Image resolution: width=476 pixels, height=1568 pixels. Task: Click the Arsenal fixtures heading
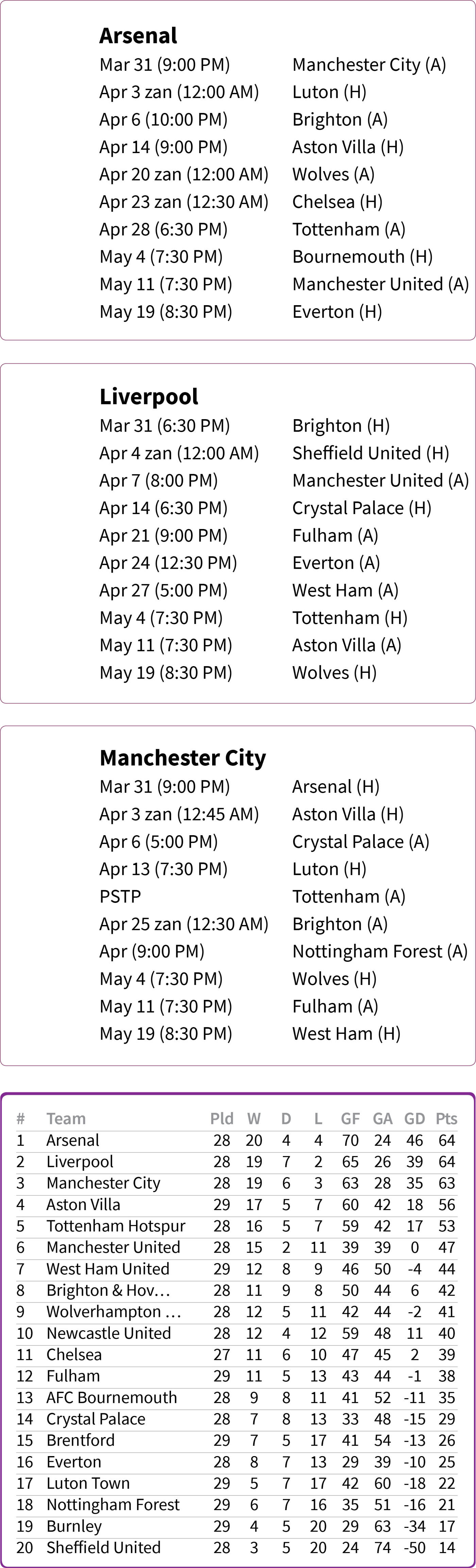138,36
